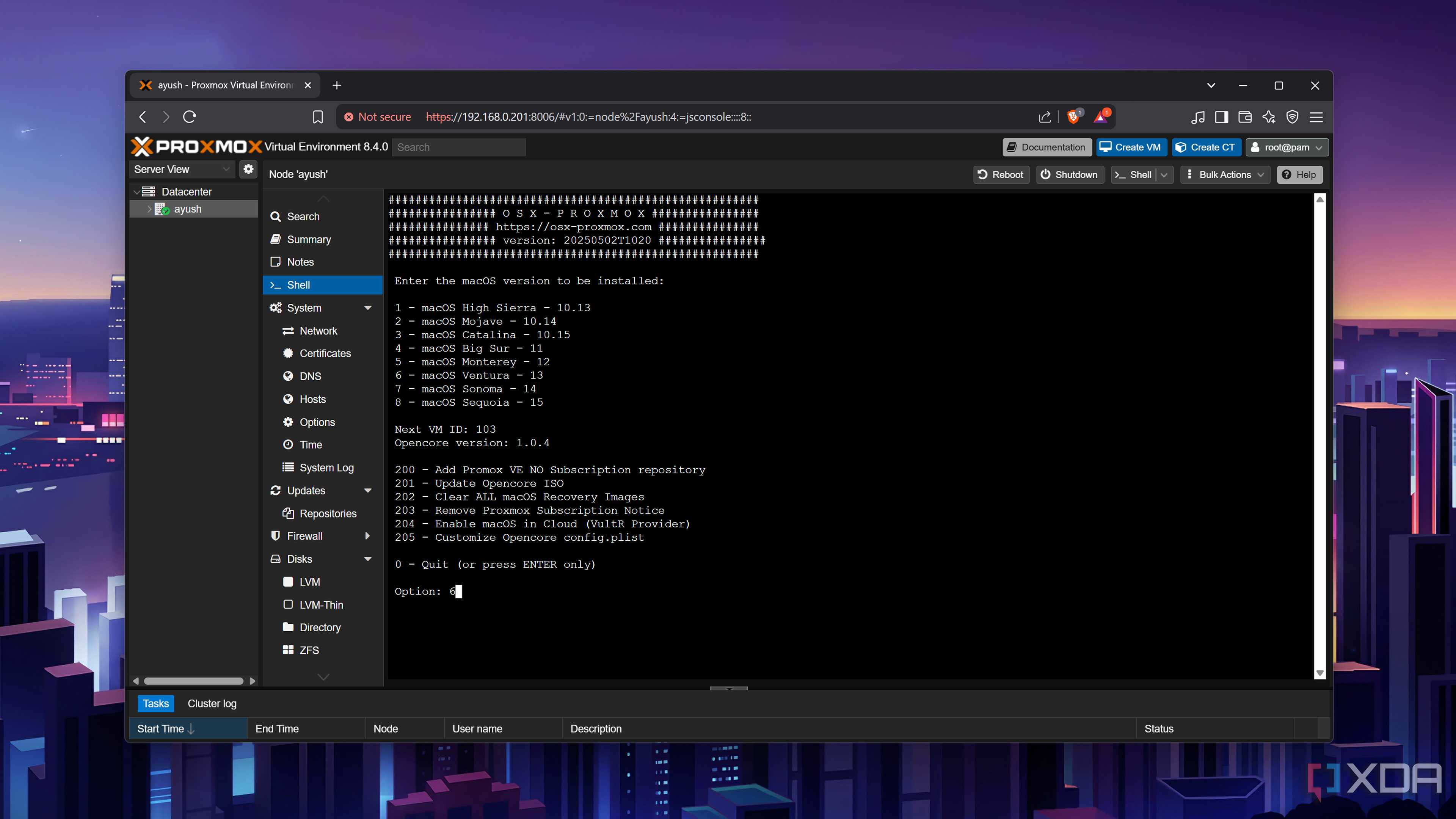Collapse the Disks menu section
The image size is (1456, 819).
coord(368,559)
